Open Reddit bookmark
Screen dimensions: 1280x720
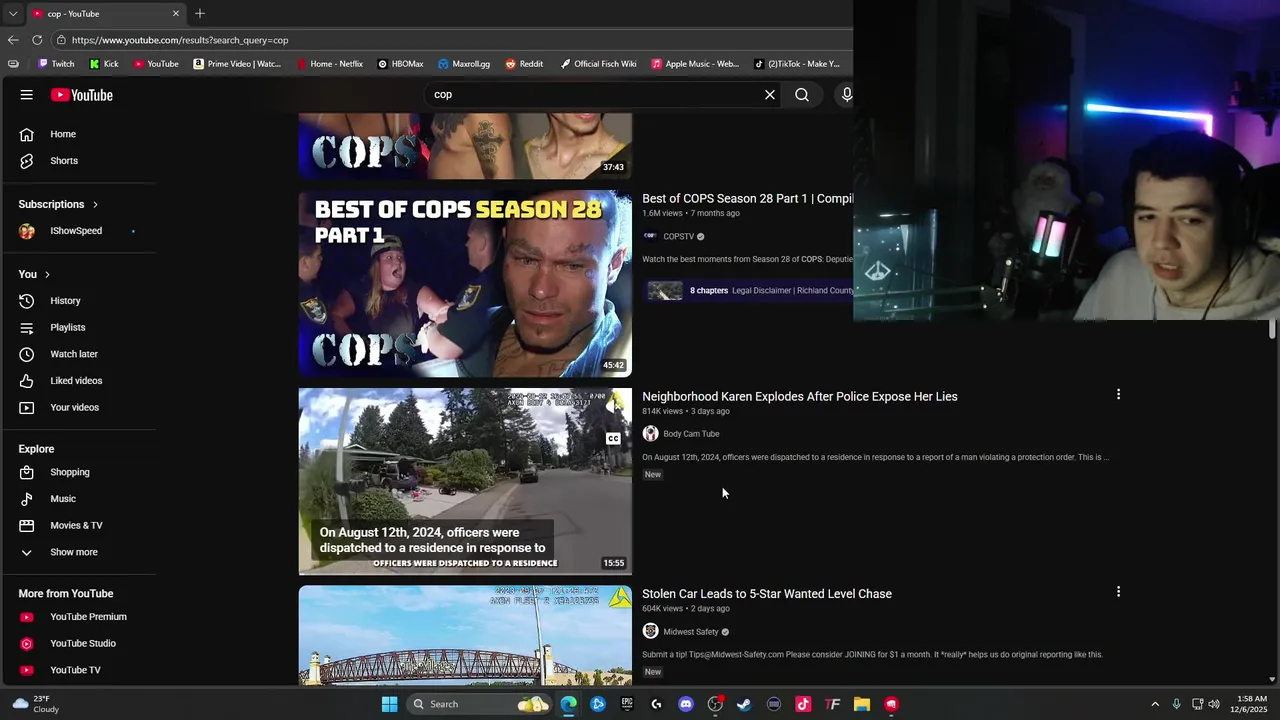524,64
